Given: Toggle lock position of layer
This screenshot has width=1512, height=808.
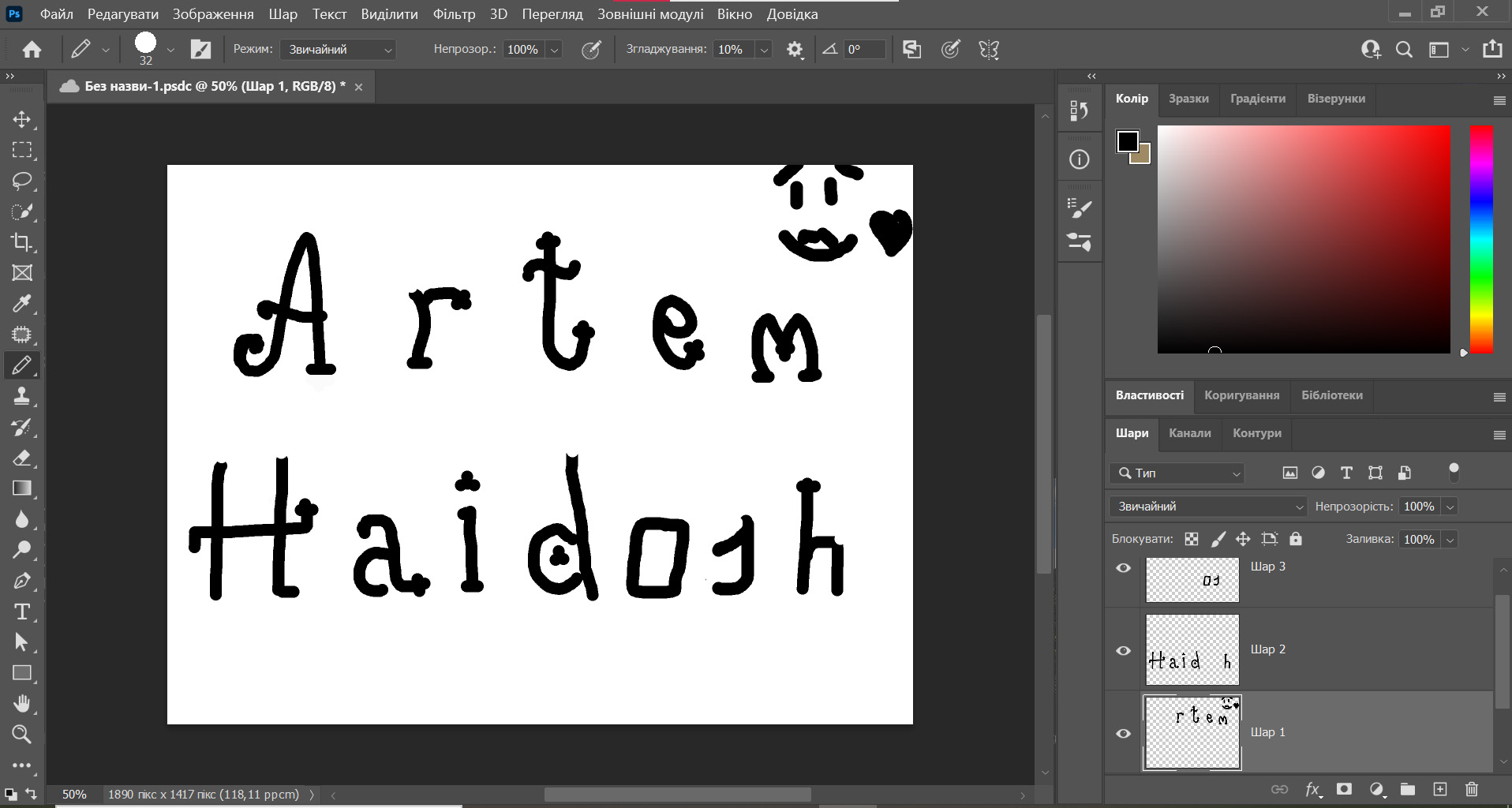Looking at the screenshot, I should click(1243, 539).
